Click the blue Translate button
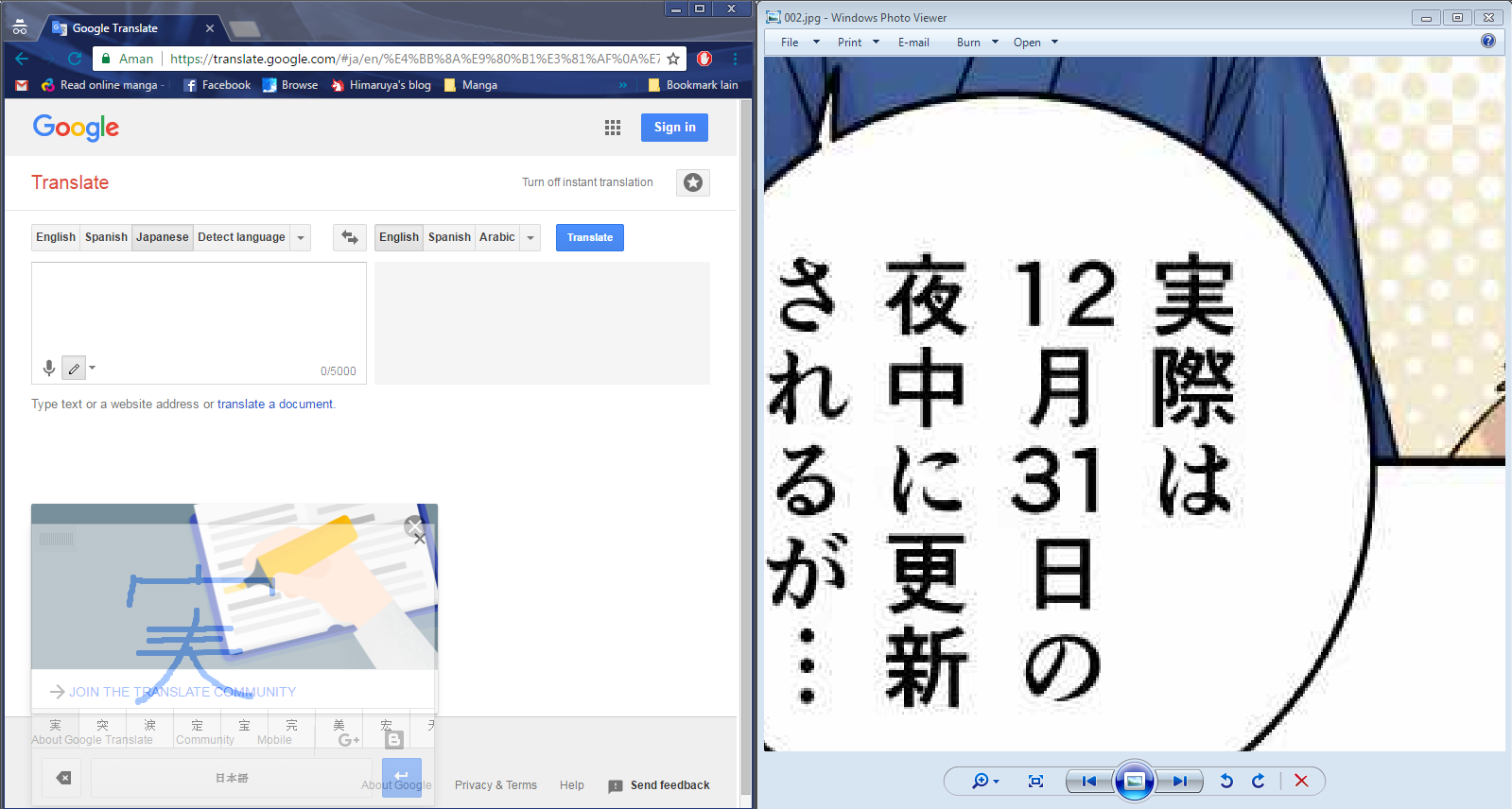Screen dimensions: 1512x809 (590, 237)
